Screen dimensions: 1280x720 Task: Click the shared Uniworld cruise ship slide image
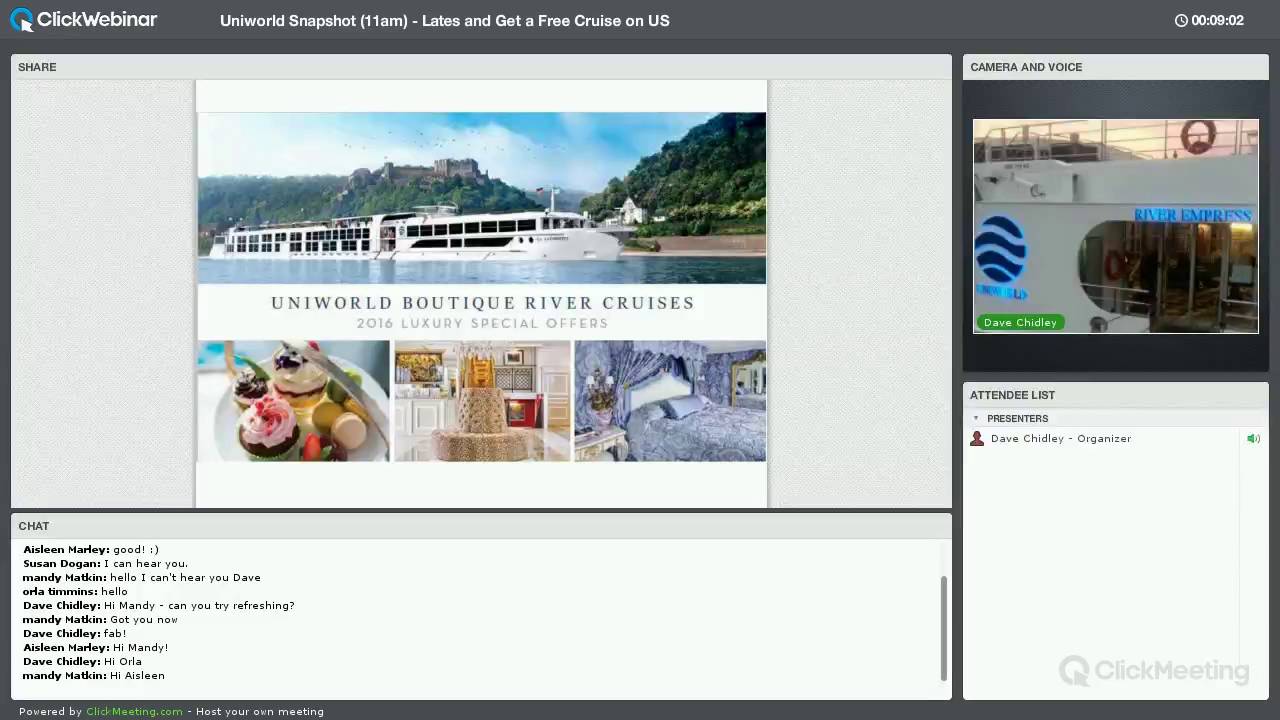[482, 198]
